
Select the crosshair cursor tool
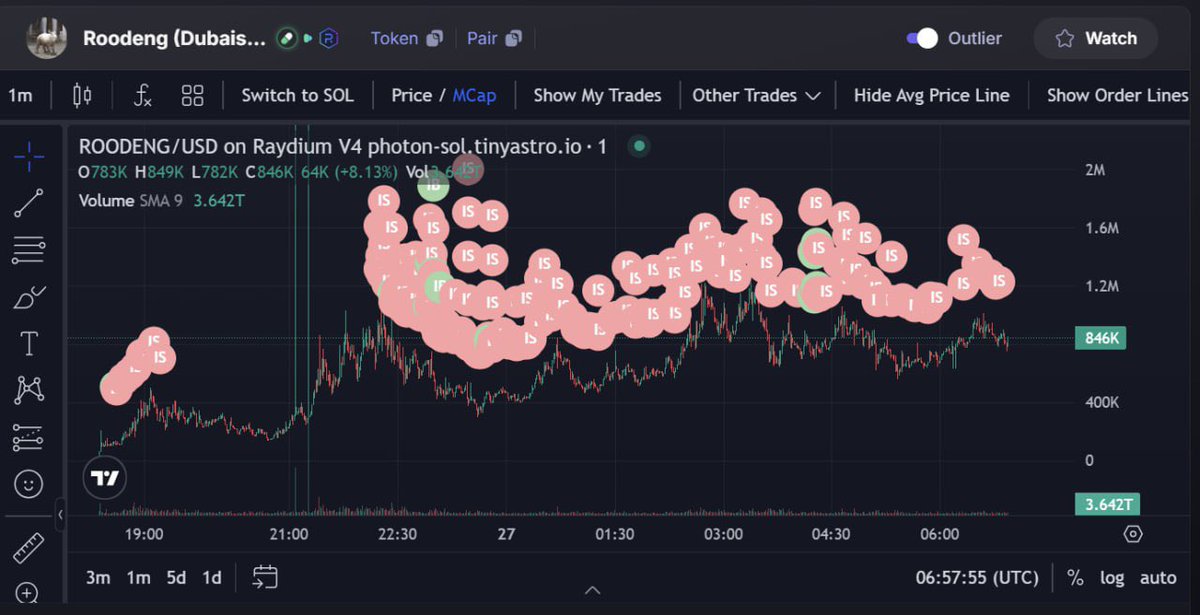point(30,157)
